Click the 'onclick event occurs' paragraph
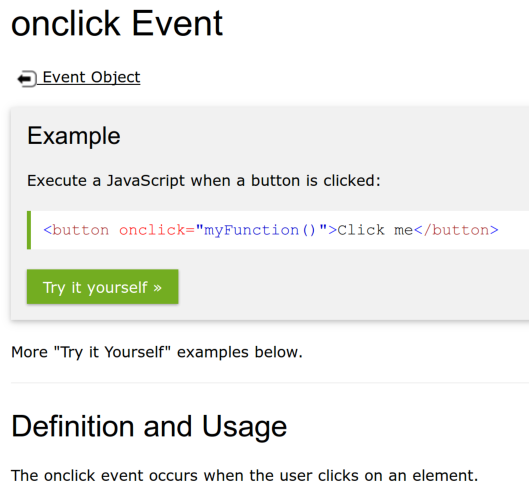Screen dimensions: 529x497 coord(245,476)
